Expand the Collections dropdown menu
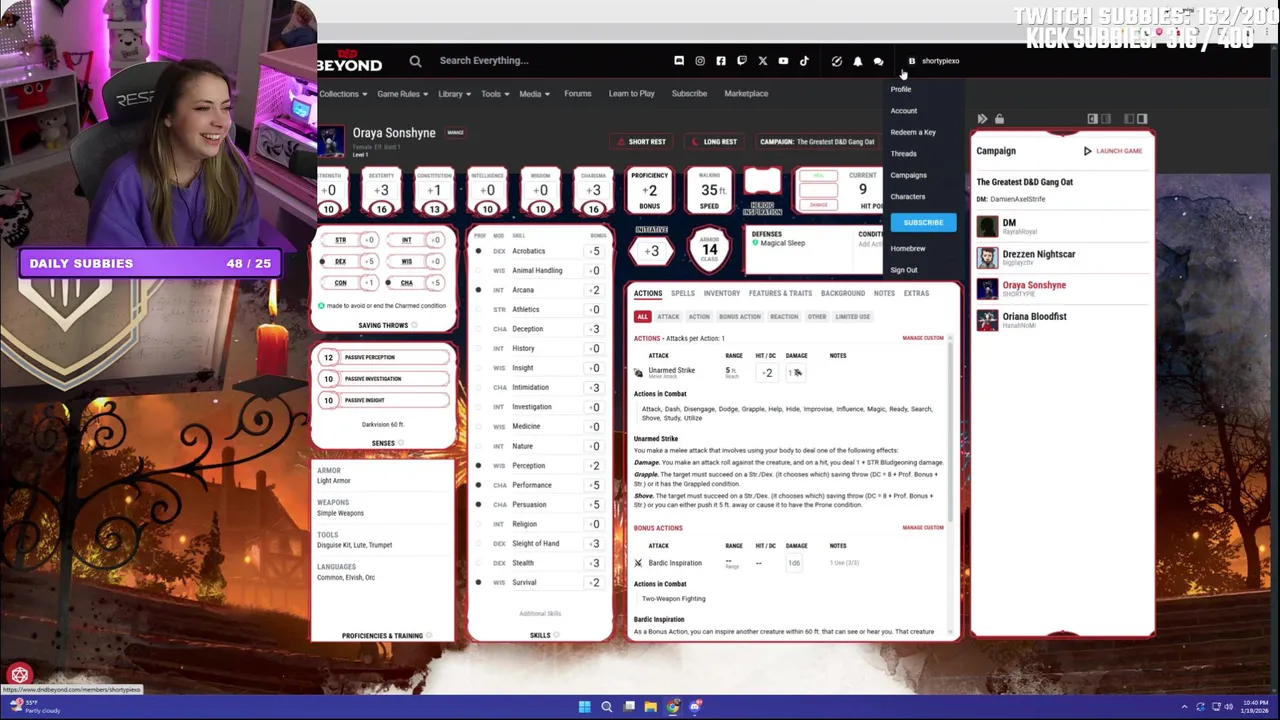1280x720 pixels. 343,94
